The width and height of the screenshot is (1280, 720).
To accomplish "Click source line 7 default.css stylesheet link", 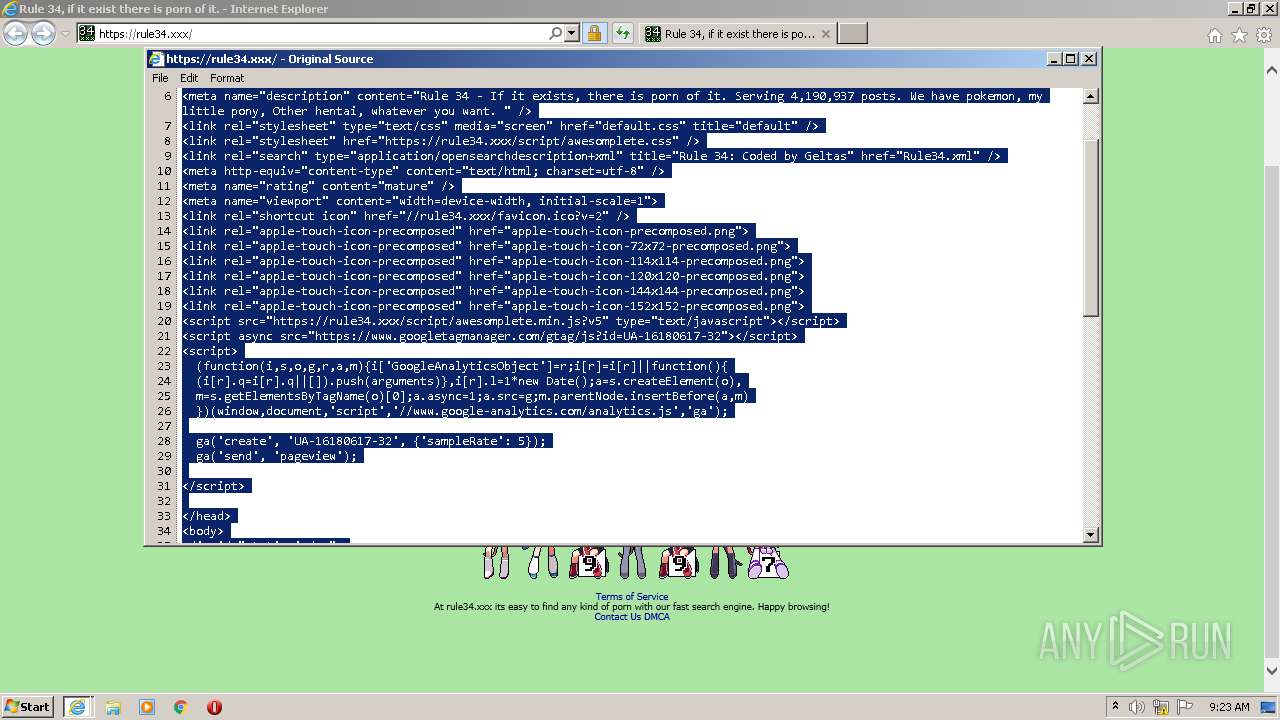I will pos(500,126).
